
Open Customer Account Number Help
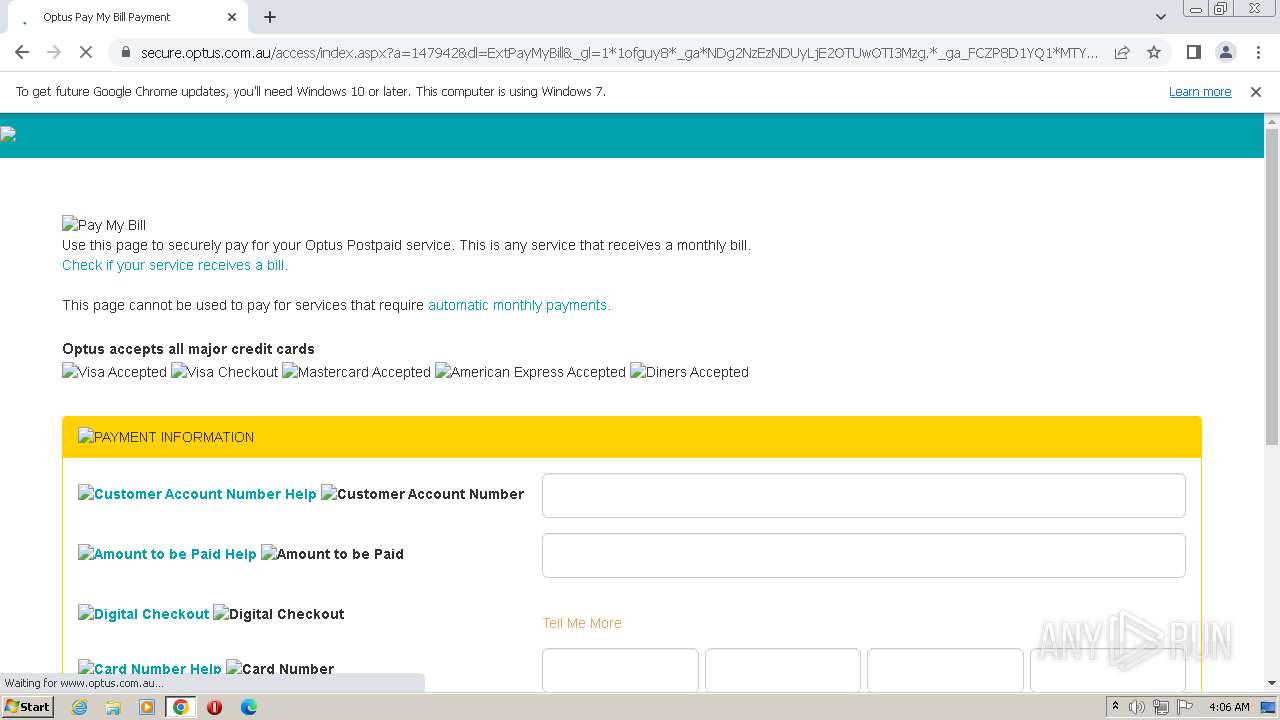(197, 494)
